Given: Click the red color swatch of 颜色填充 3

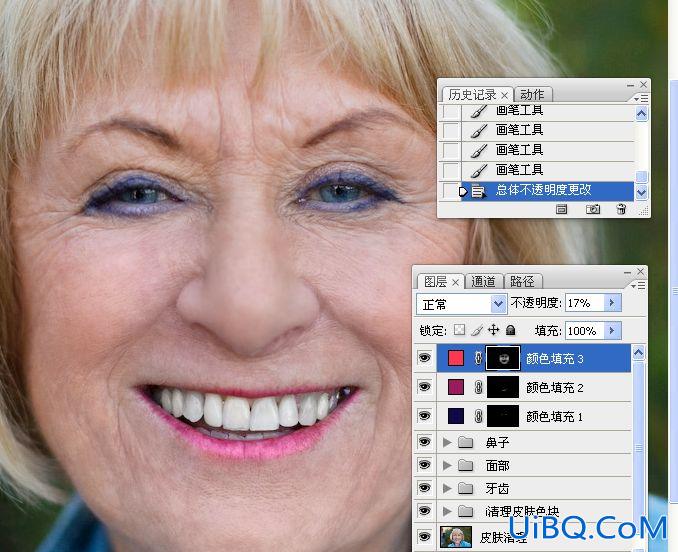Looking at the screenshot, I should [x=456, y=358].
